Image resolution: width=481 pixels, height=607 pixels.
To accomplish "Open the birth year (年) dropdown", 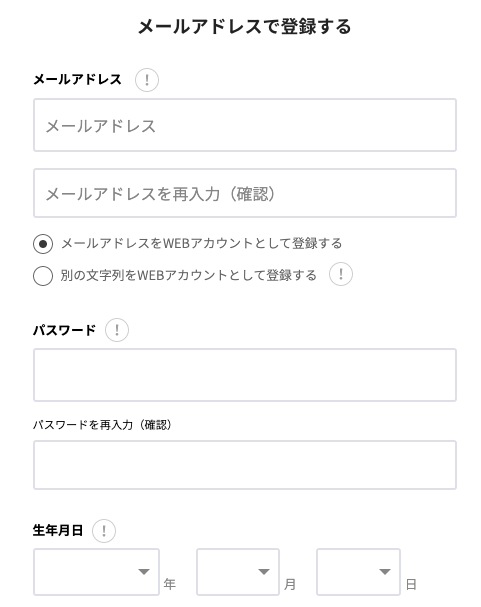I will click(x=96, y=572).
